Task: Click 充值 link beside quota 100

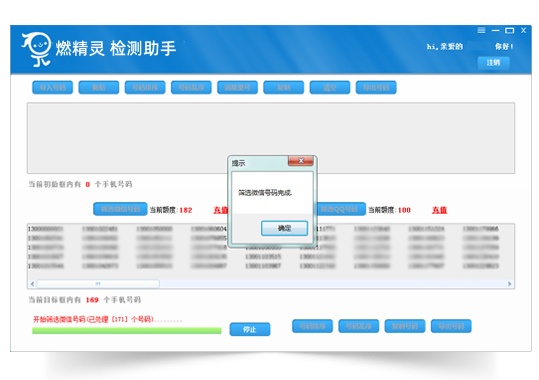Action: click(439, 210)
